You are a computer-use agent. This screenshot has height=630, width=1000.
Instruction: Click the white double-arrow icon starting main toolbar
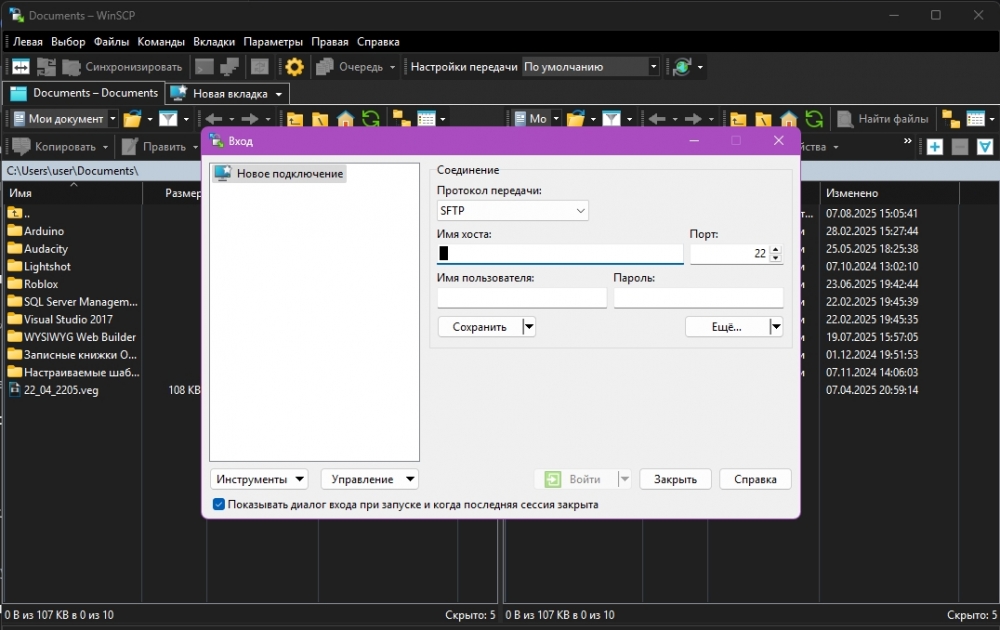[20, 66]
